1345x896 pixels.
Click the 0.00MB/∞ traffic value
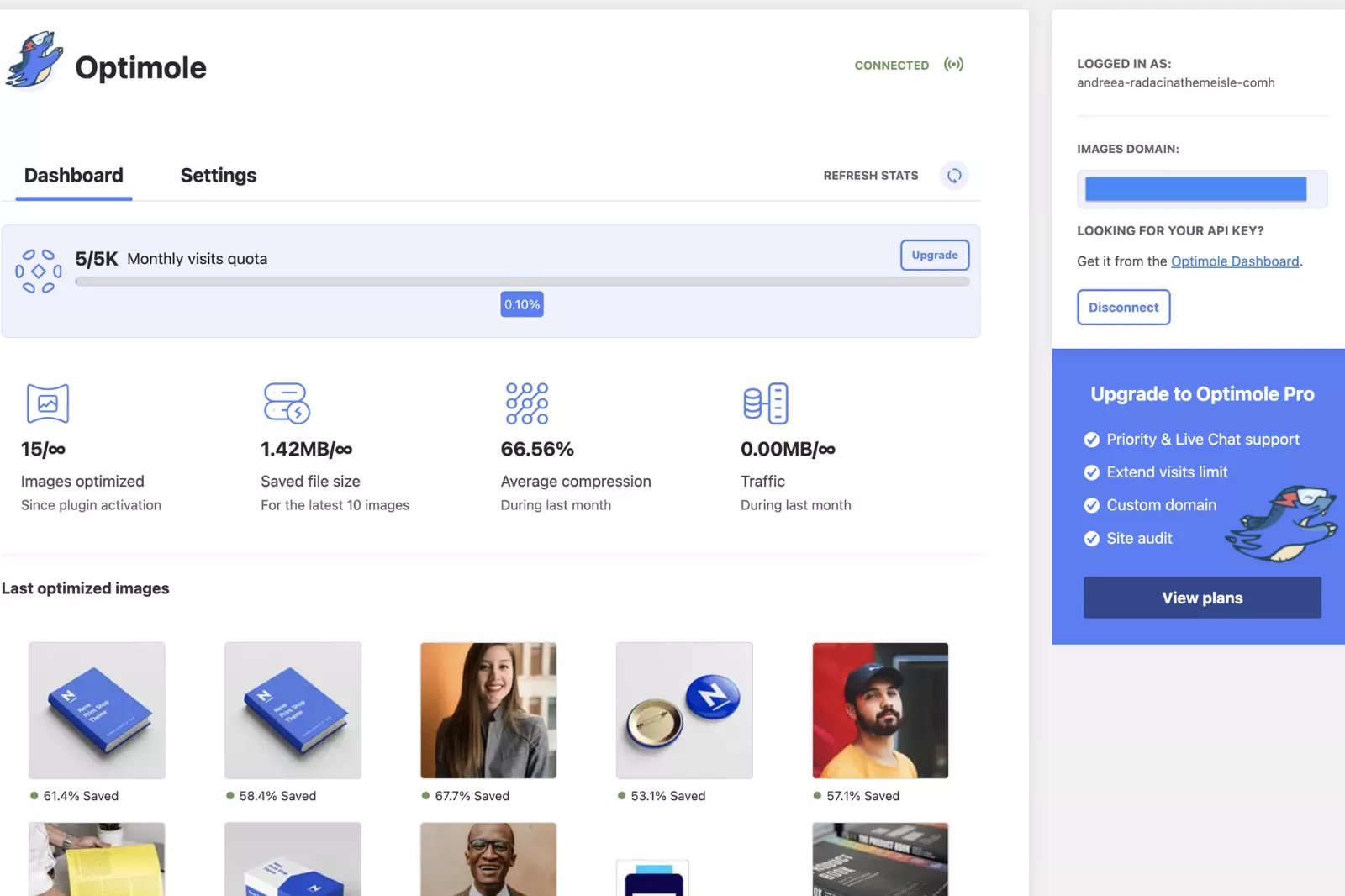pyautogui.click(x=789, y=449)
